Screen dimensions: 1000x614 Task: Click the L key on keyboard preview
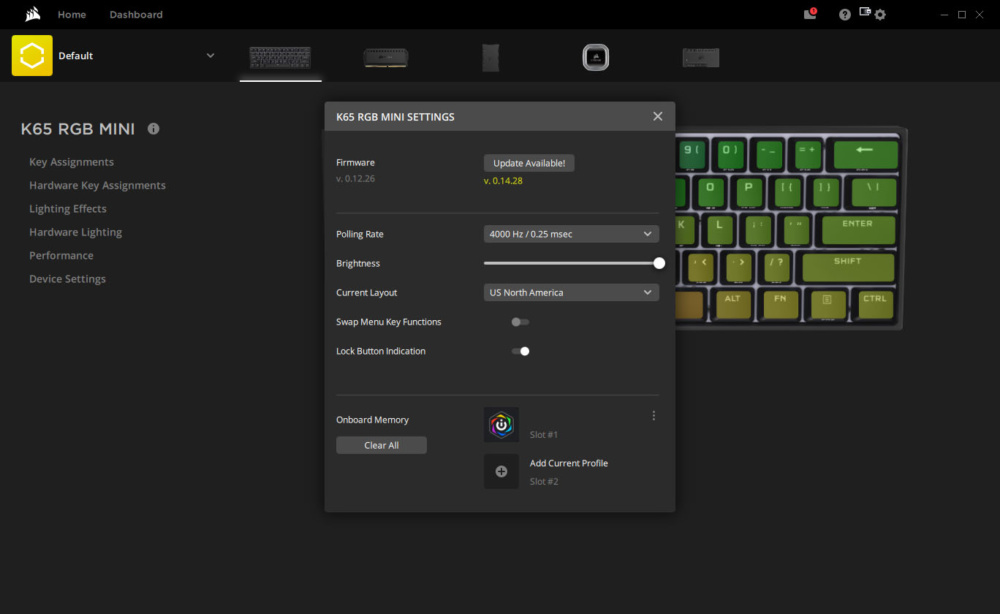tap(719, 229)
